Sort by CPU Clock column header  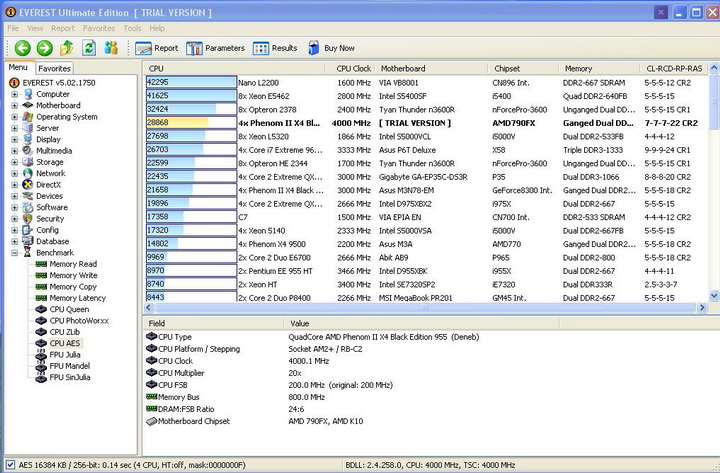click(350, 68)
